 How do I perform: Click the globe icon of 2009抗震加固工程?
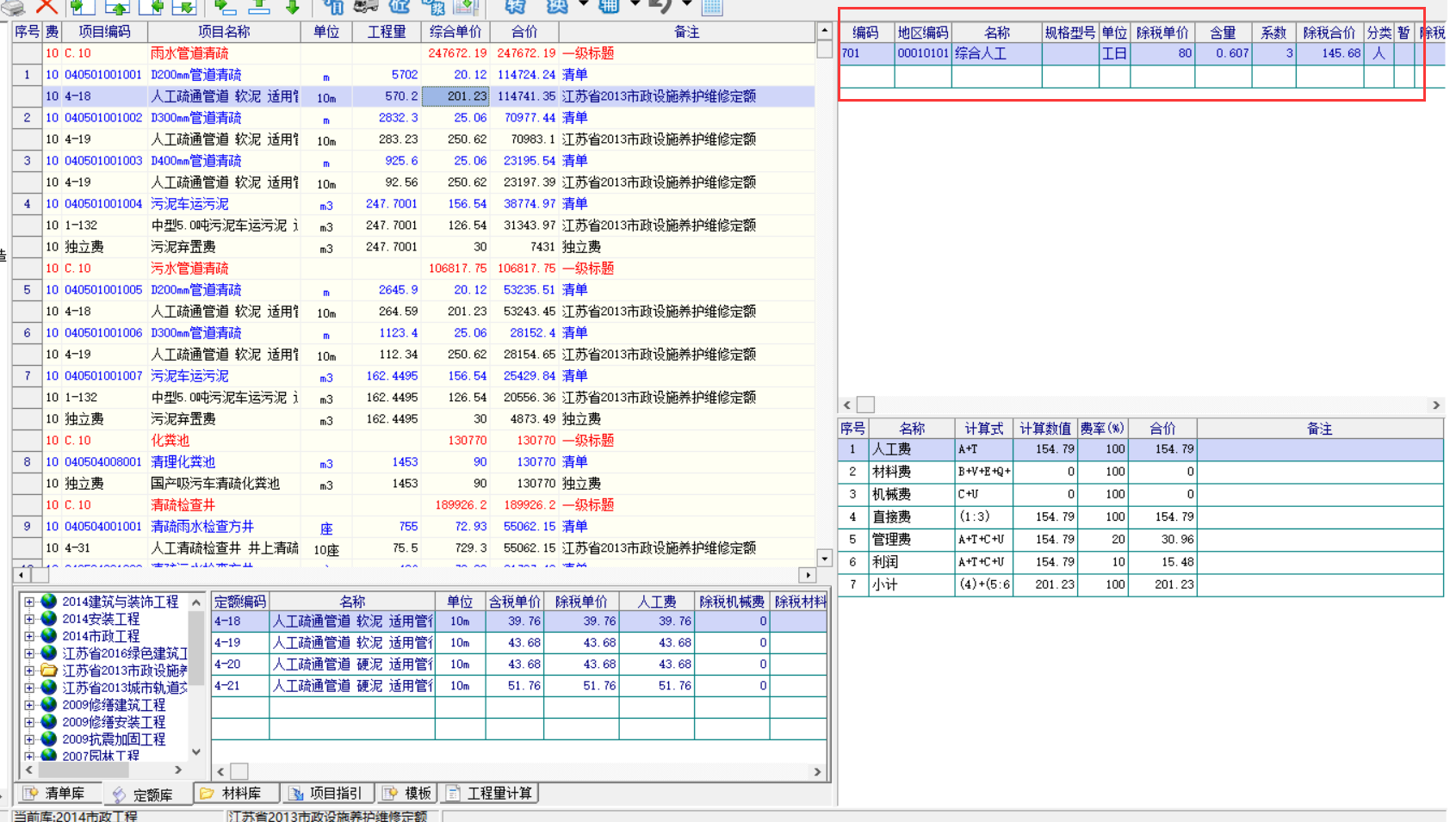click(x=49, y=739)
